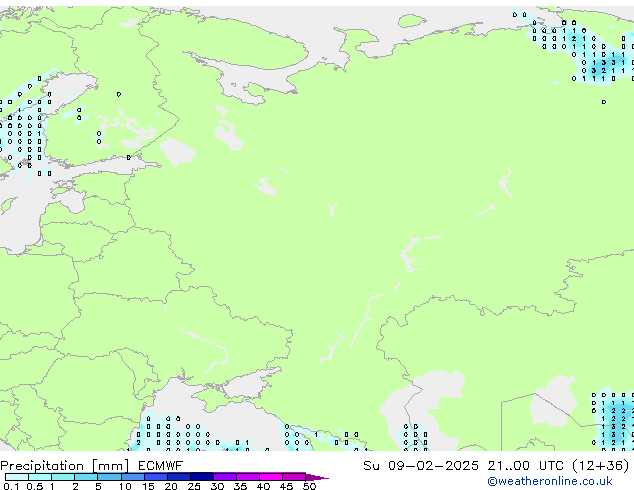Screen dimensions: 634x490
Task: Select the 30–35 mm purple legend swatch
Action: click(229, 477)
